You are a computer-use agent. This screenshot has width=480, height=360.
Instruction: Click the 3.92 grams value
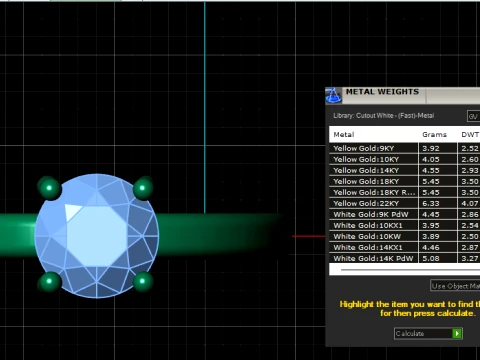431,149
